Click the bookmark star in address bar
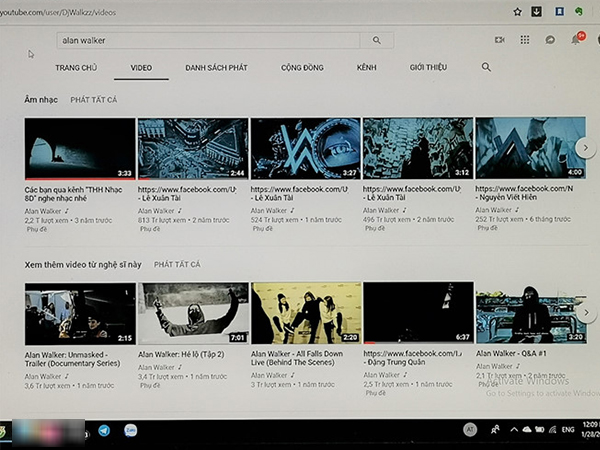600x450 pixels. (x=517, y=12)
